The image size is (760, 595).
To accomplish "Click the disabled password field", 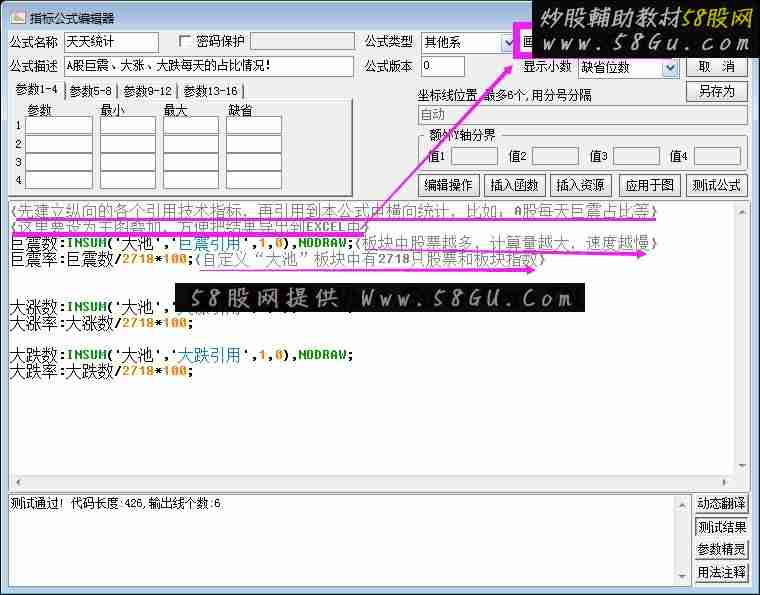I will click(302, 42).
